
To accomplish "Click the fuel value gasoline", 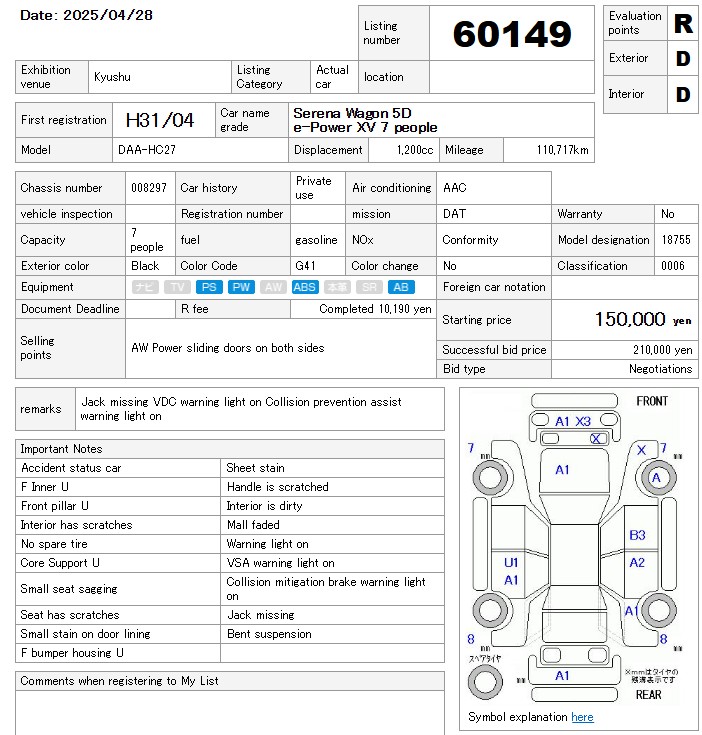I will [316, 240].
